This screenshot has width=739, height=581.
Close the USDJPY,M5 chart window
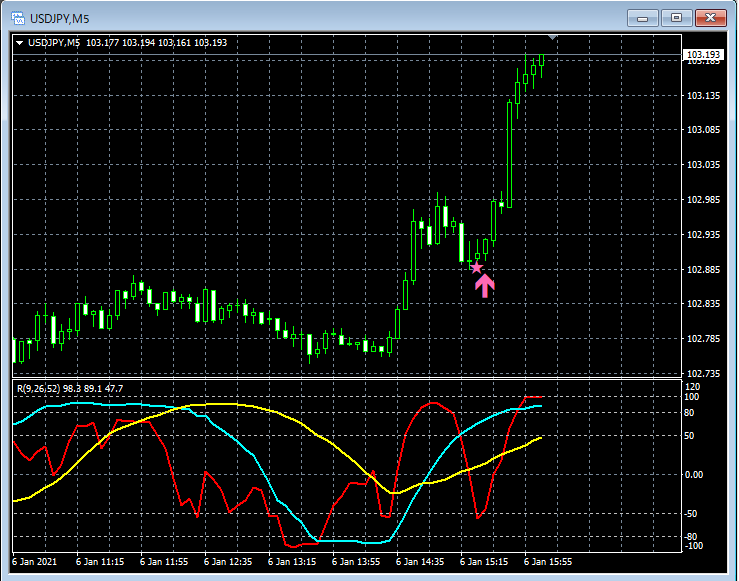[x=710, y=18]
